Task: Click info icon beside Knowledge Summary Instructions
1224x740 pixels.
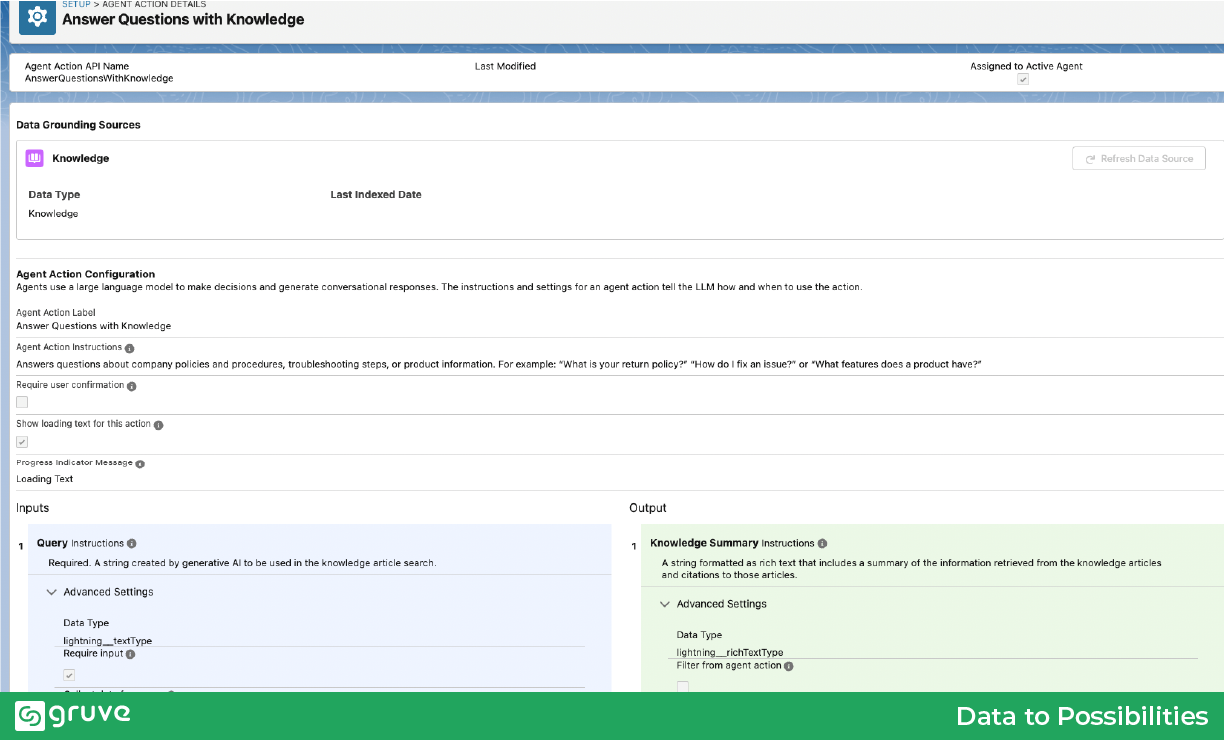Action: (x=822, y=544)
